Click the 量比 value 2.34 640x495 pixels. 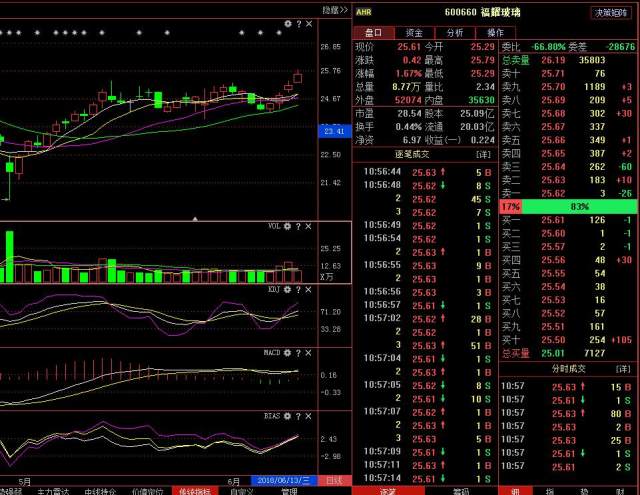coord(485,87)
